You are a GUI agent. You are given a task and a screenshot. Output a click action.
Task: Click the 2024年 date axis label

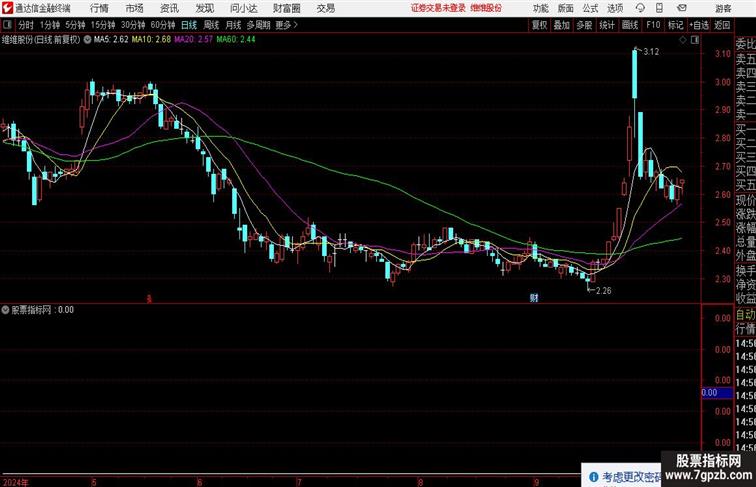[x=15, y=482]
